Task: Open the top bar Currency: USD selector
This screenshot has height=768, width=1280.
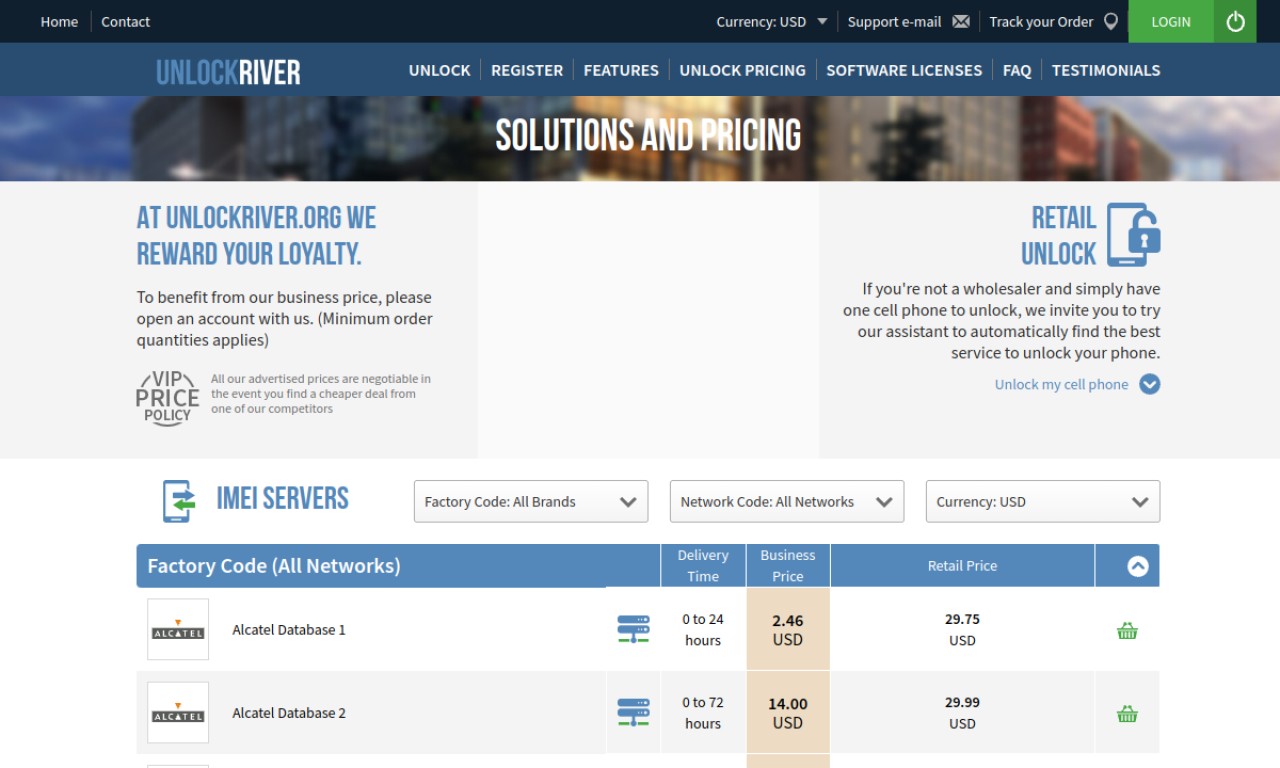Action: (772, 21)
